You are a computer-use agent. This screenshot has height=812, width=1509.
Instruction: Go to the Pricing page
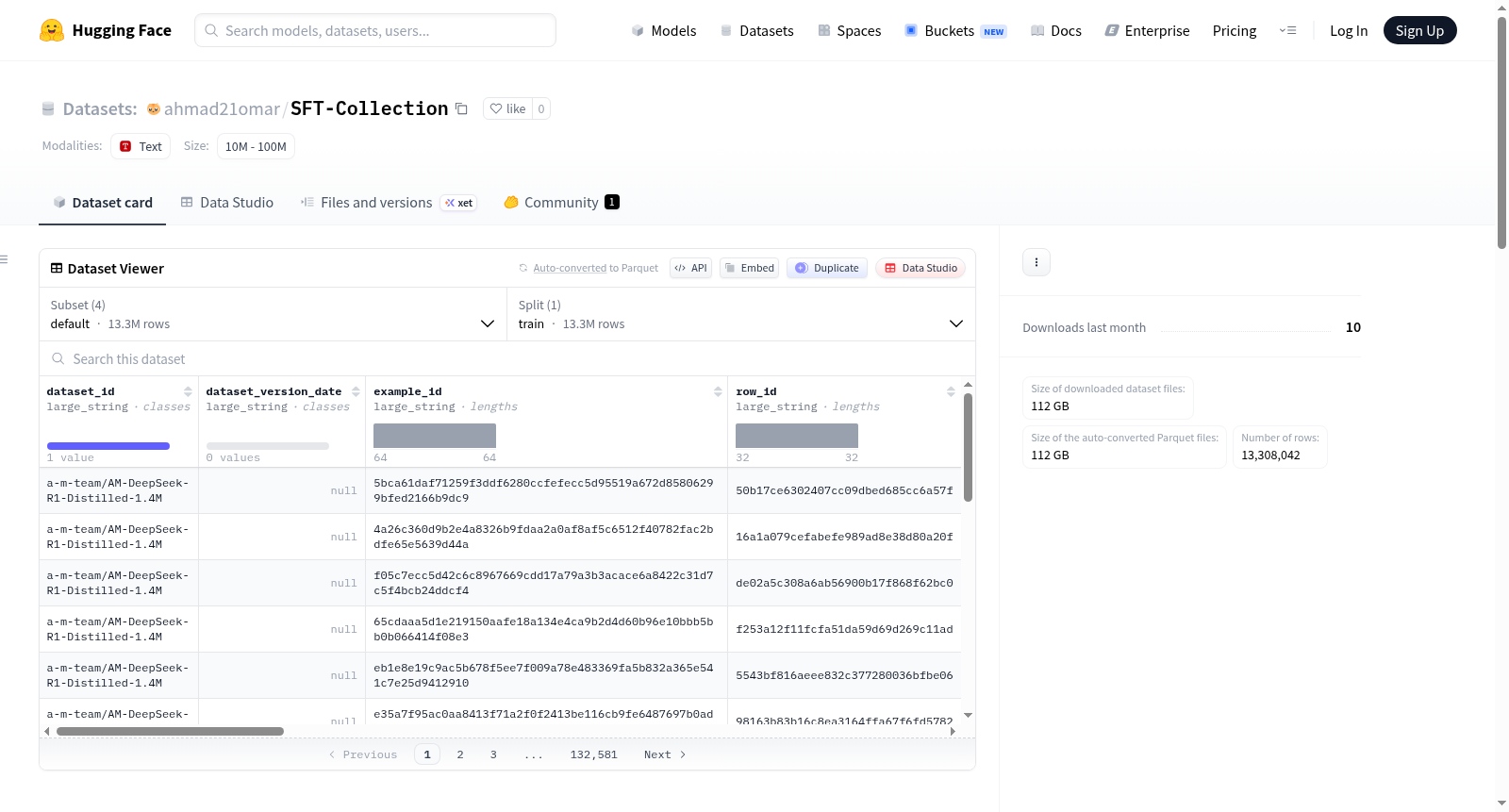coord(1235,30)
